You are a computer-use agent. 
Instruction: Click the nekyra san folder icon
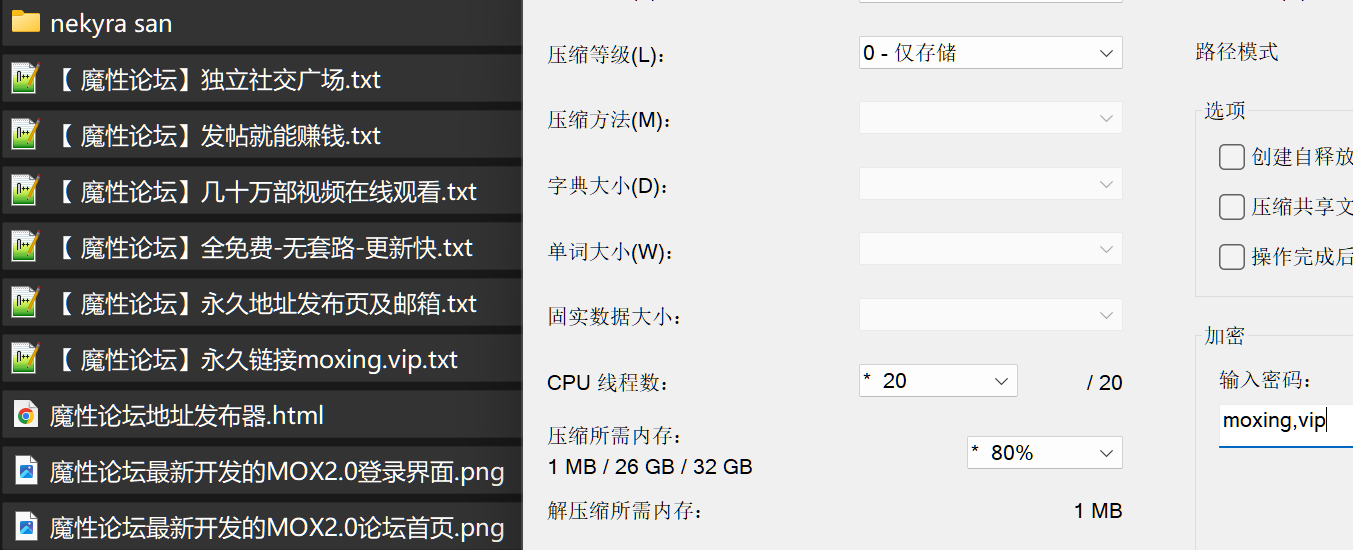[x=25, y=23]
